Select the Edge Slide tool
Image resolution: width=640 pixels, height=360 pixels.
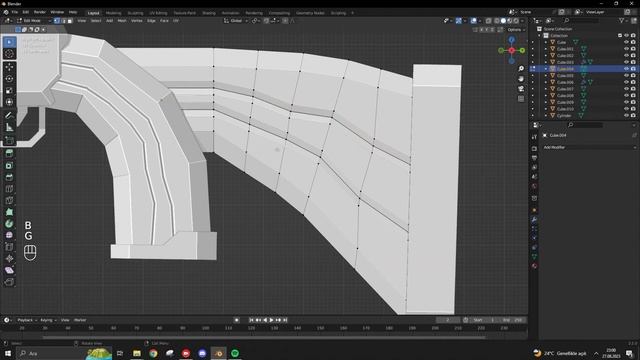pos(9,247)
